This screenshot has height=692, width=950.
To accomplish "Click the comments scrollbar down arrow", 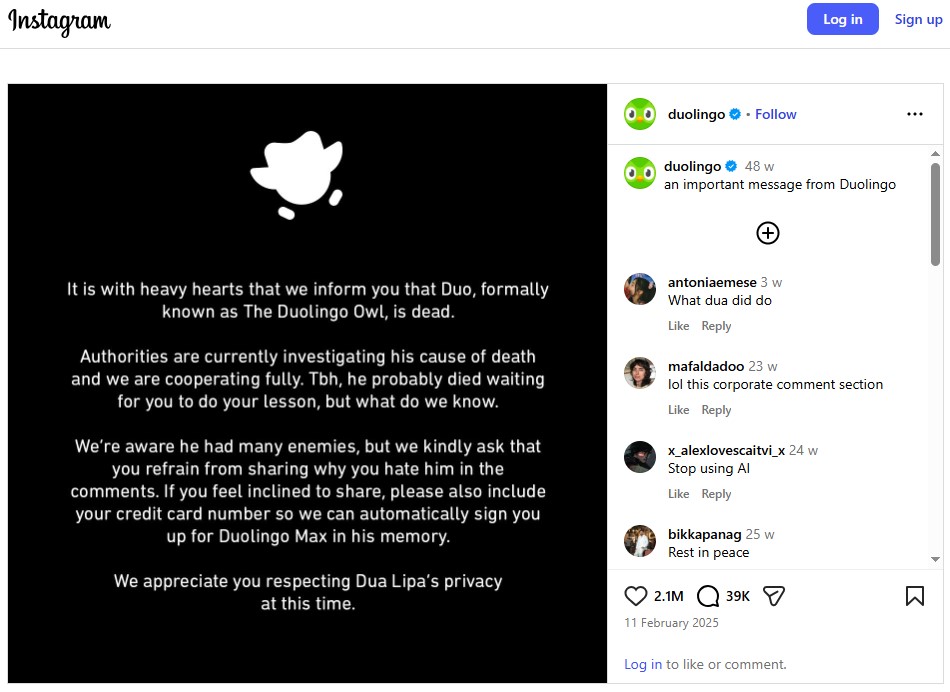I will (x=935, y=560).
